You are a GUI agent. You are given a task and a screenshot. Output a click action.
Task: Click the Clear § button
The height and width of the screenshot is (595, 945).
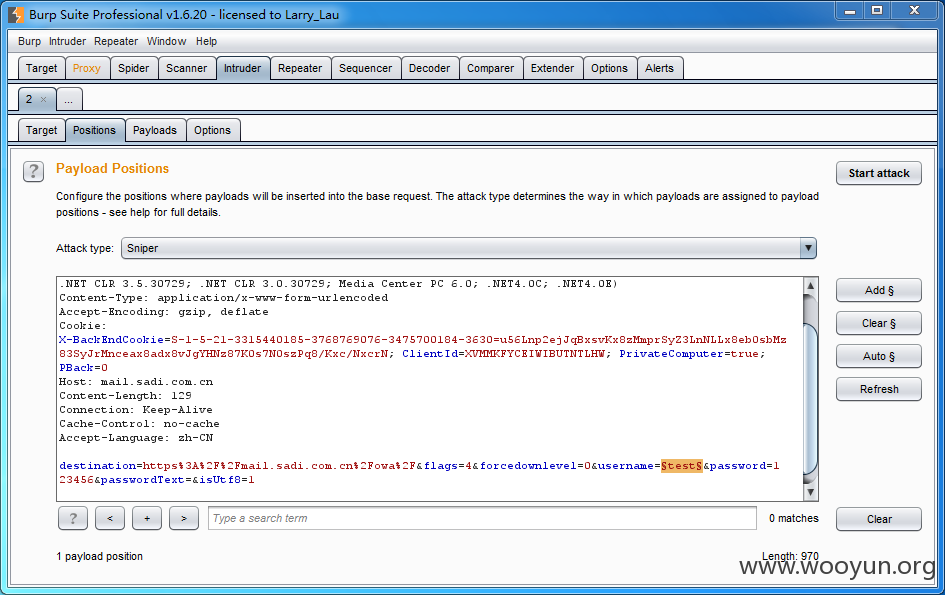point(879,323)
